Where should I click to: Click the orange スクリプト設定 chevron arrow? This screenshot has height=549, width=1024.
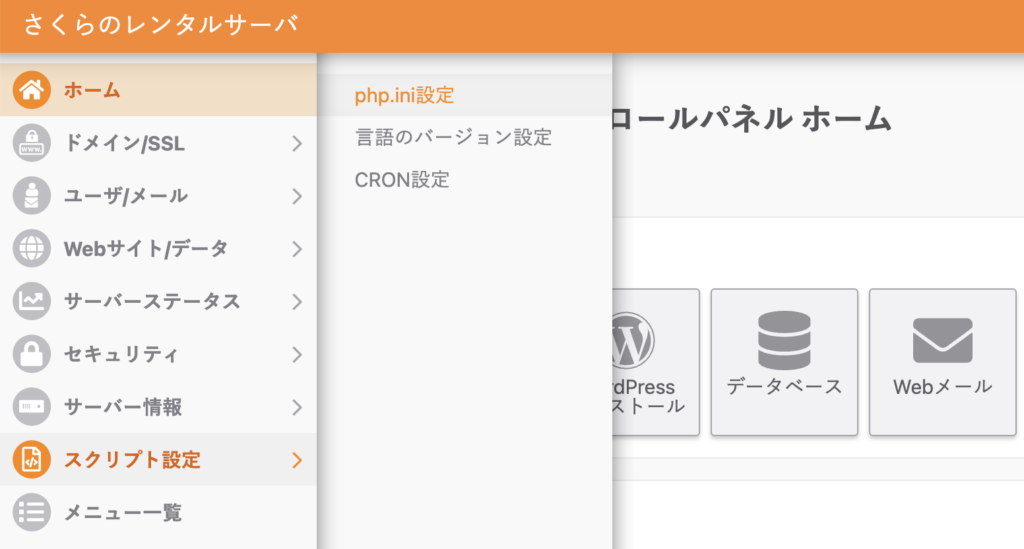pos(297,460)
